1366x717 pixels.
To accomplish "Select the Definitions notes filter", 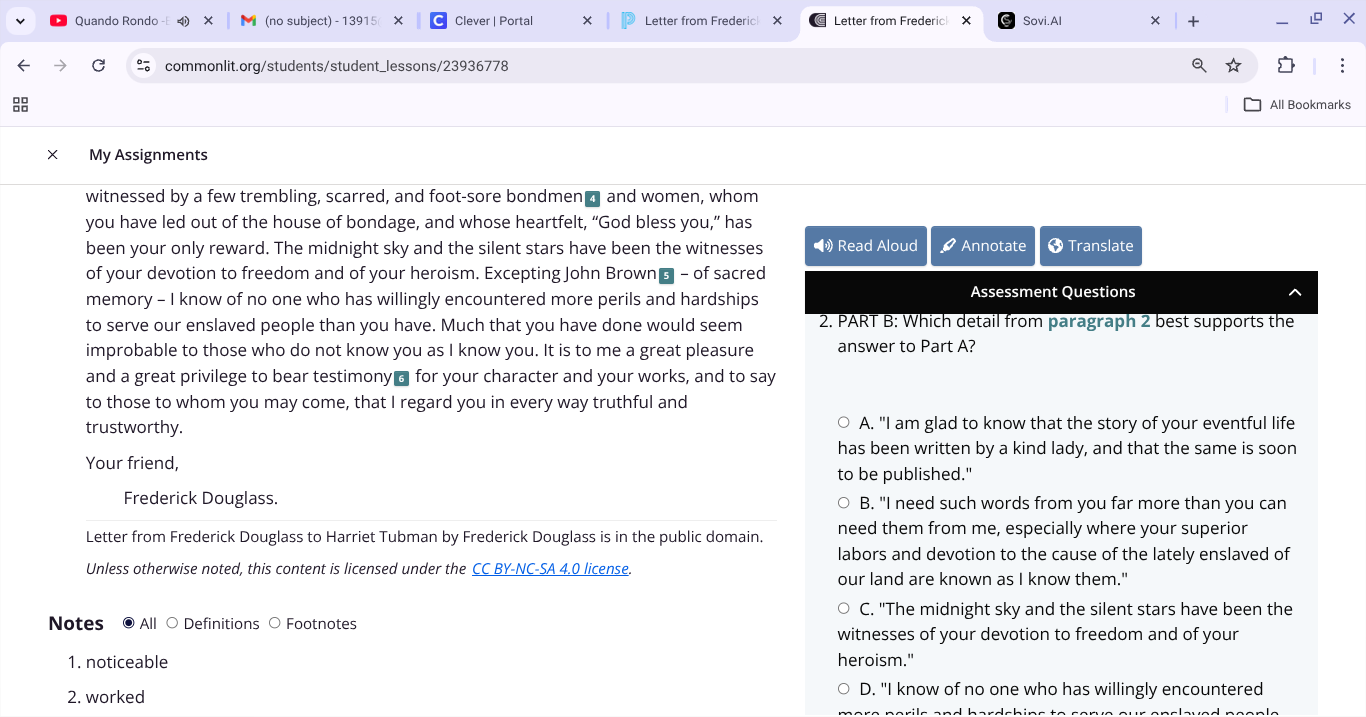I will [172, 623].
